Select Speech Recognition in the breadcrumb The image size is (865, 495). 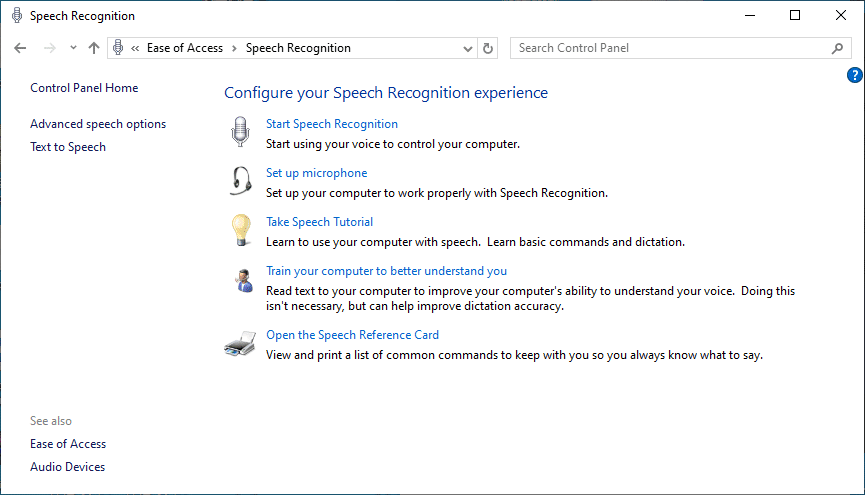[298, 48]
